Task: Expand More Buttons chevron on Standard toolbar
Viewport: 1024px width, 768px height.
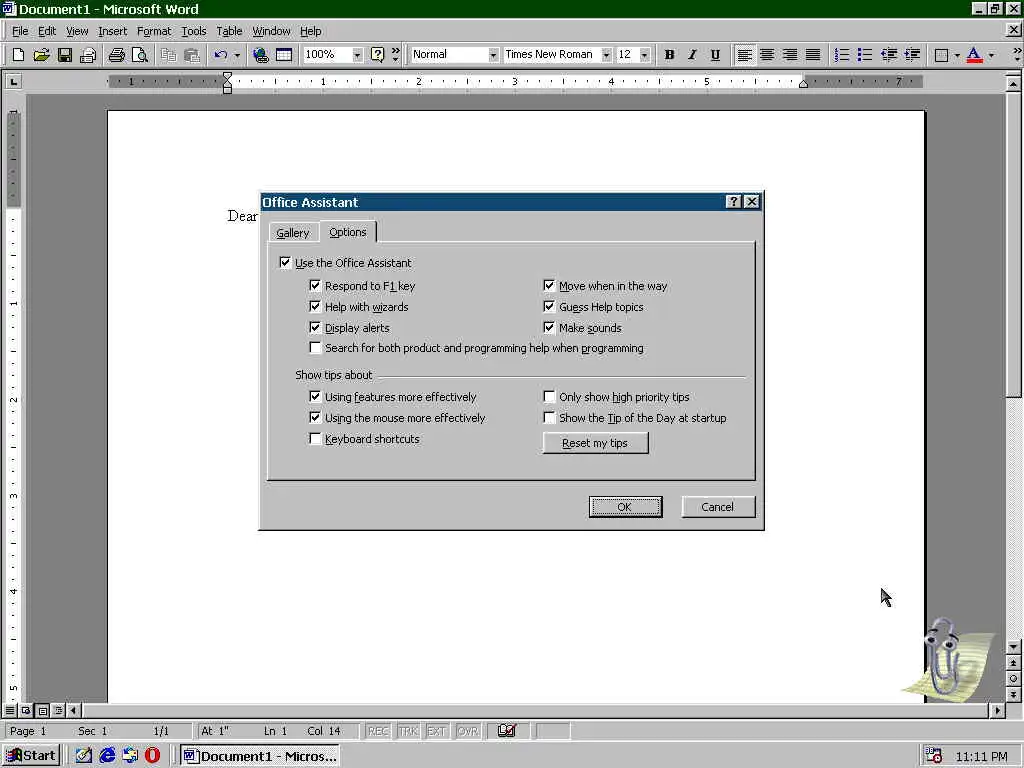Action: [x=395, y=55]
